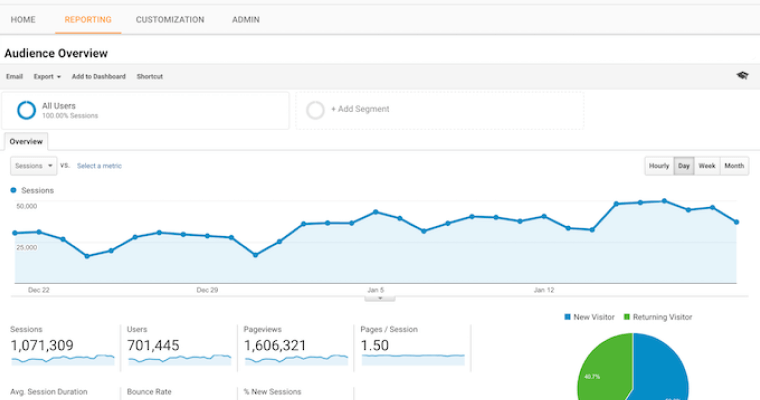
Task: Open the Sessions metric dropdown
Action: 33,166
